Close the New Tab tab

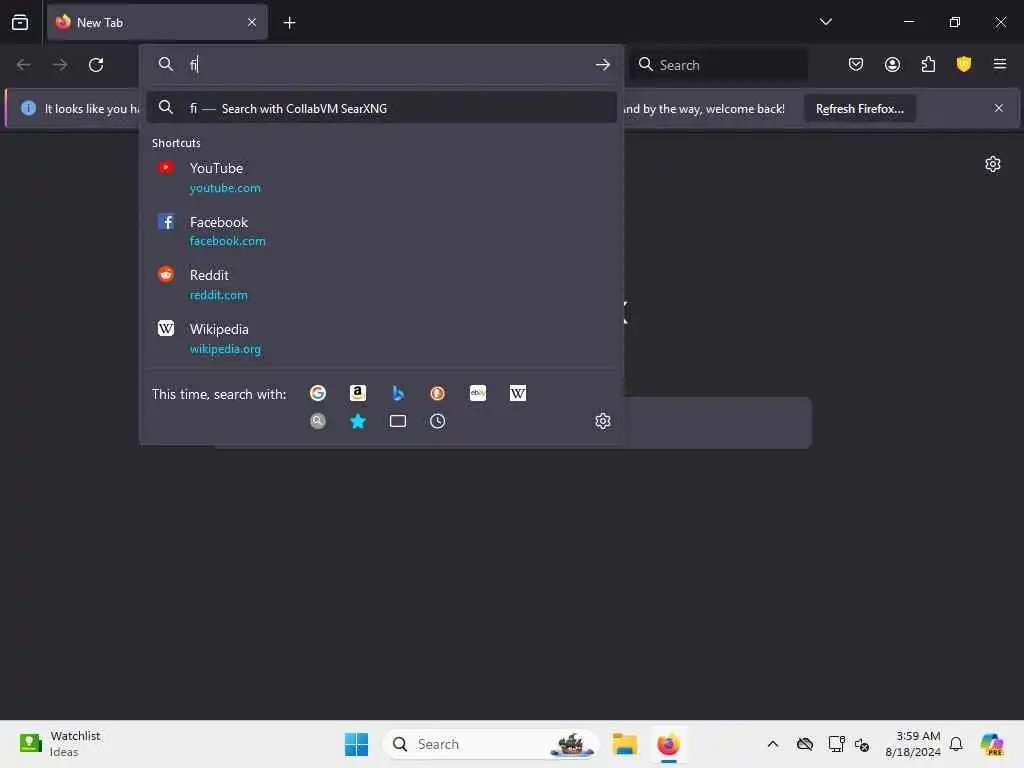pos(251,22)
